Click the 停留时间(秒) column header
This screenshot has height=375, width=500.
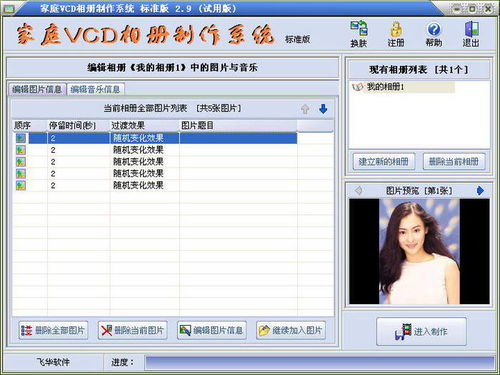(79, 125)
